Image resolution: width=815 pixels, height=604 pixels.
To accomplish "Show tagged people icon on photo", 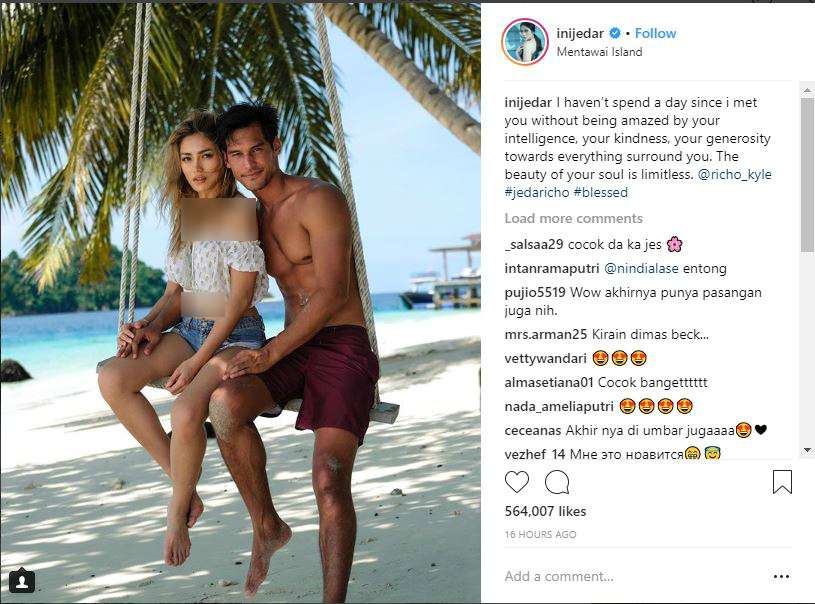I will [x=22, y=582].
